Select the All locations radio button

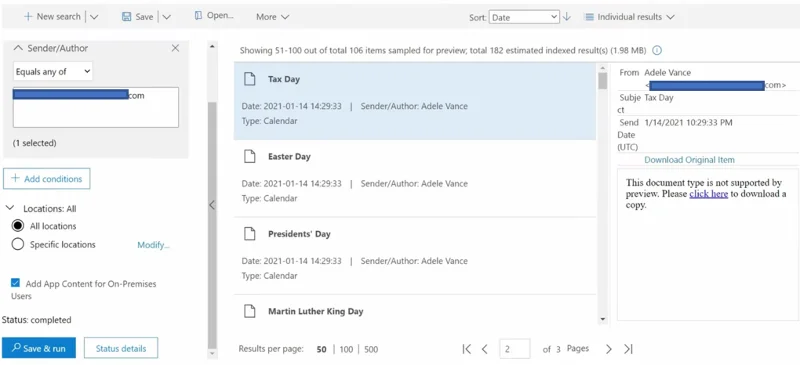click(18, 226)
